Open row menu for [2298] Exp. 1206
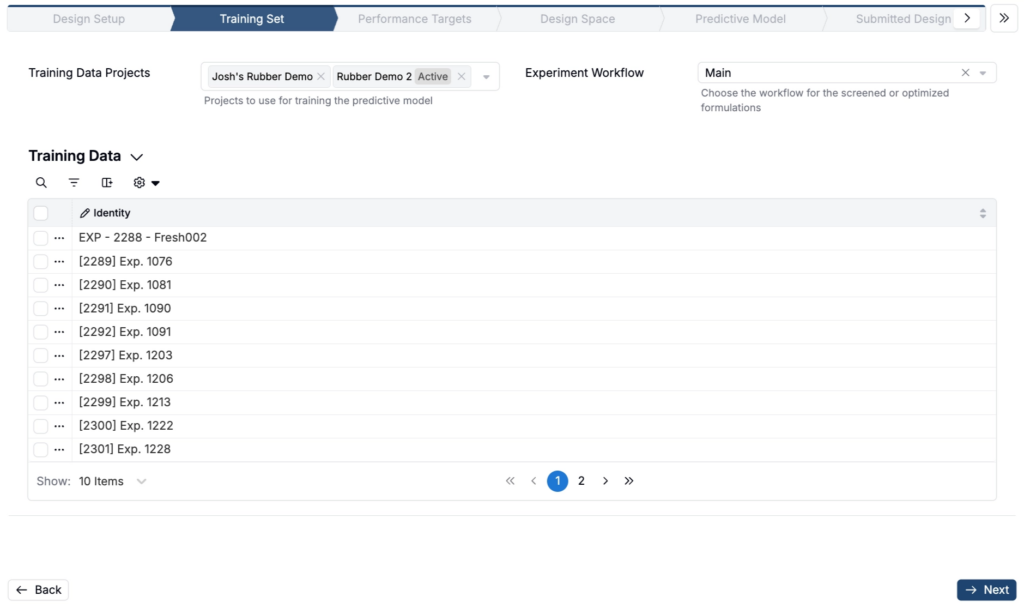Image resolution: width=1024 pixels, height=608 pixels. (x=59, y=379)
